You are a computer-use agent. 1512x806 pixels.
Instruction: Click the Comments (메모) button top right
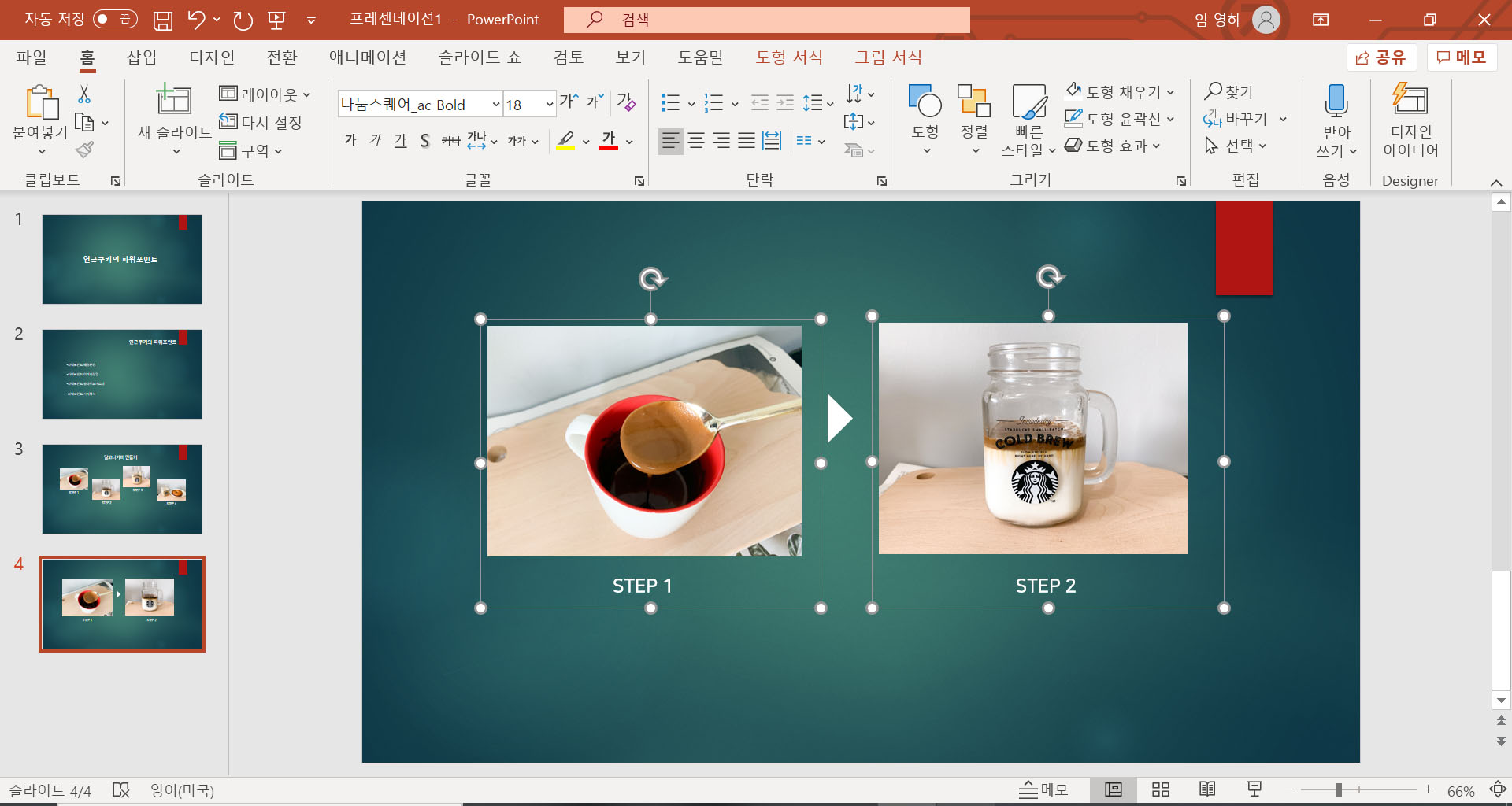(1462, 57)
